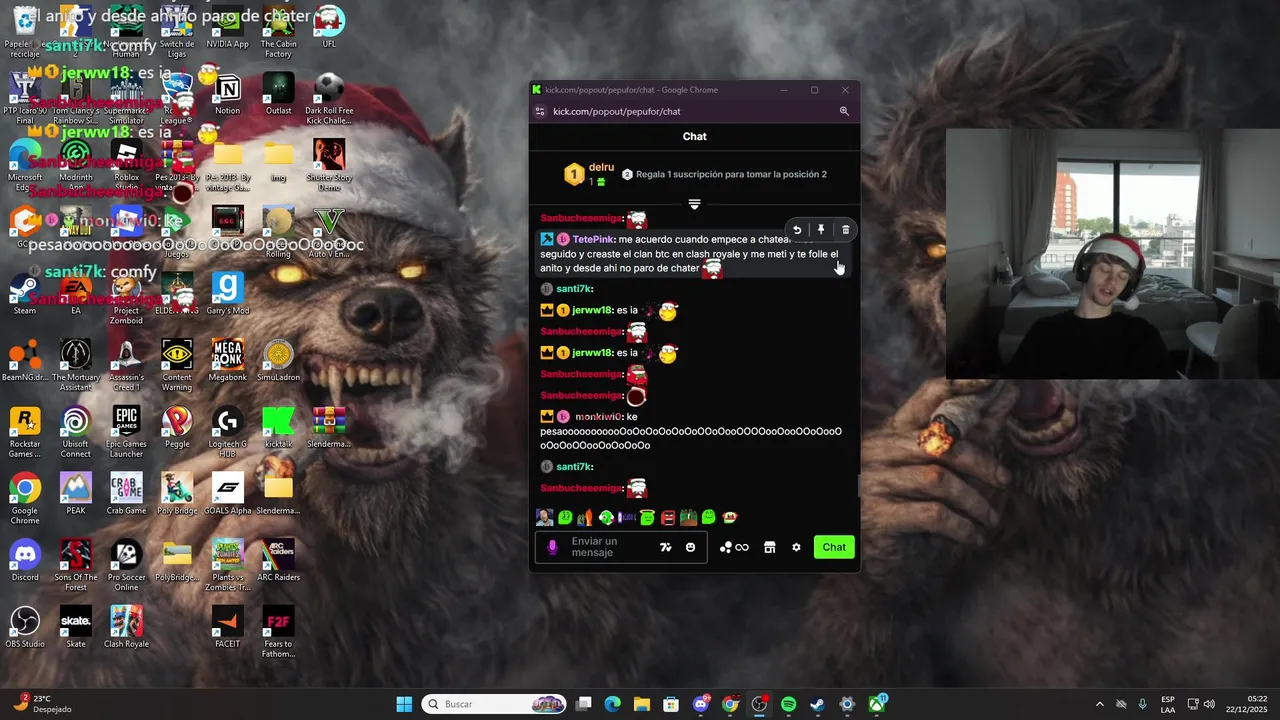The width and height of the screenshot is (1280, 720).
Task: Open Google Chrome desktop shortcut
Action: (25, 498)
